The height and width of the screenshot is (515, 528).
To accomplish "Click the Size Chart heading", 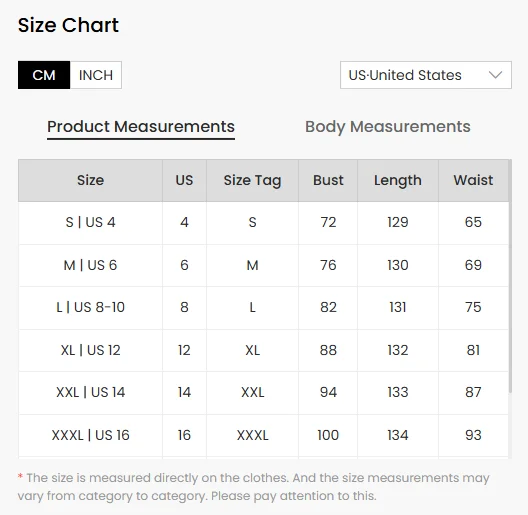I will tap(68, 25).
